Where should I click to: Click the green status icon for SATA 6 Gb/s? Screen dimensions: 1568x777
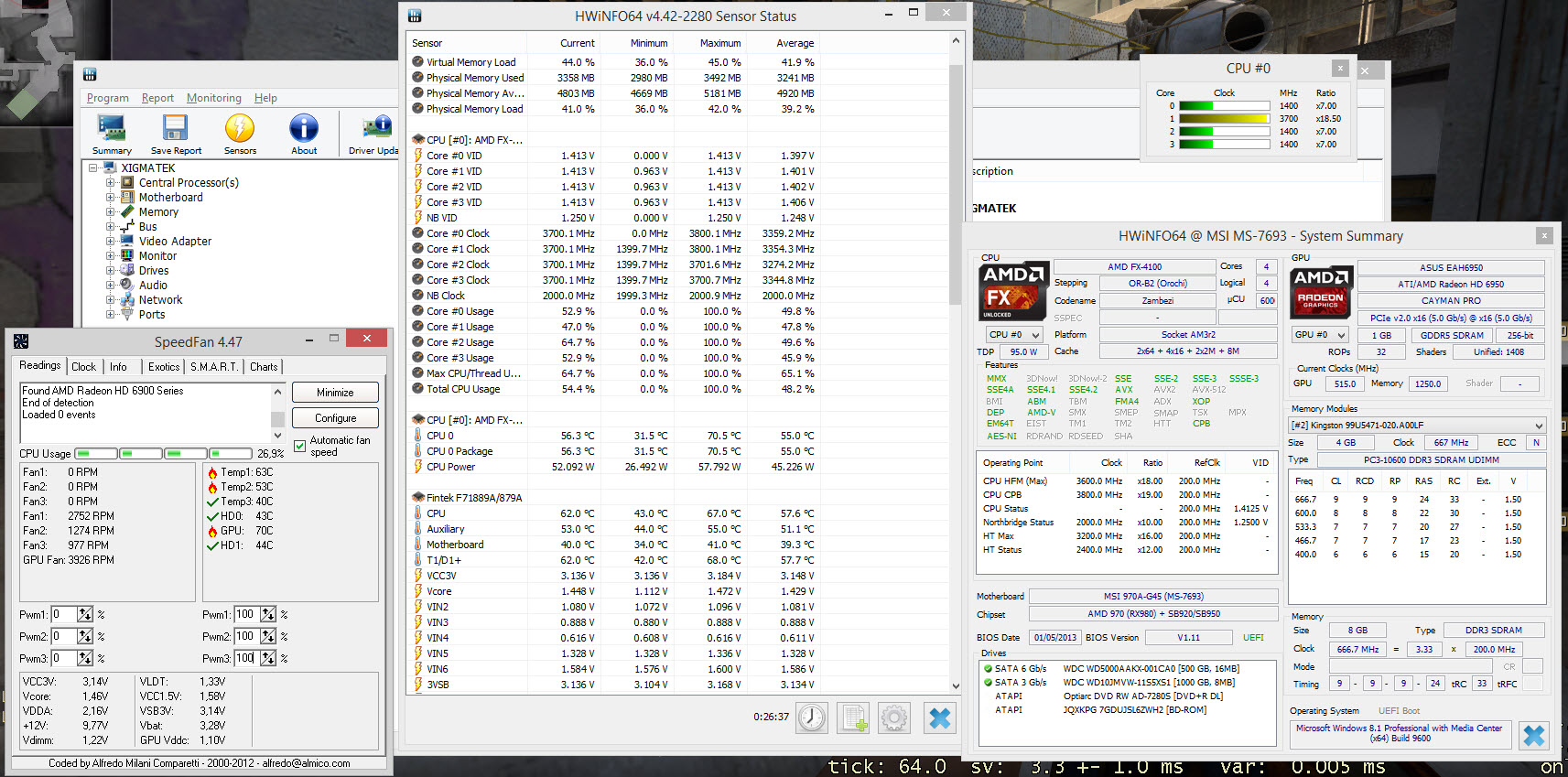click(x=988, y=669)
